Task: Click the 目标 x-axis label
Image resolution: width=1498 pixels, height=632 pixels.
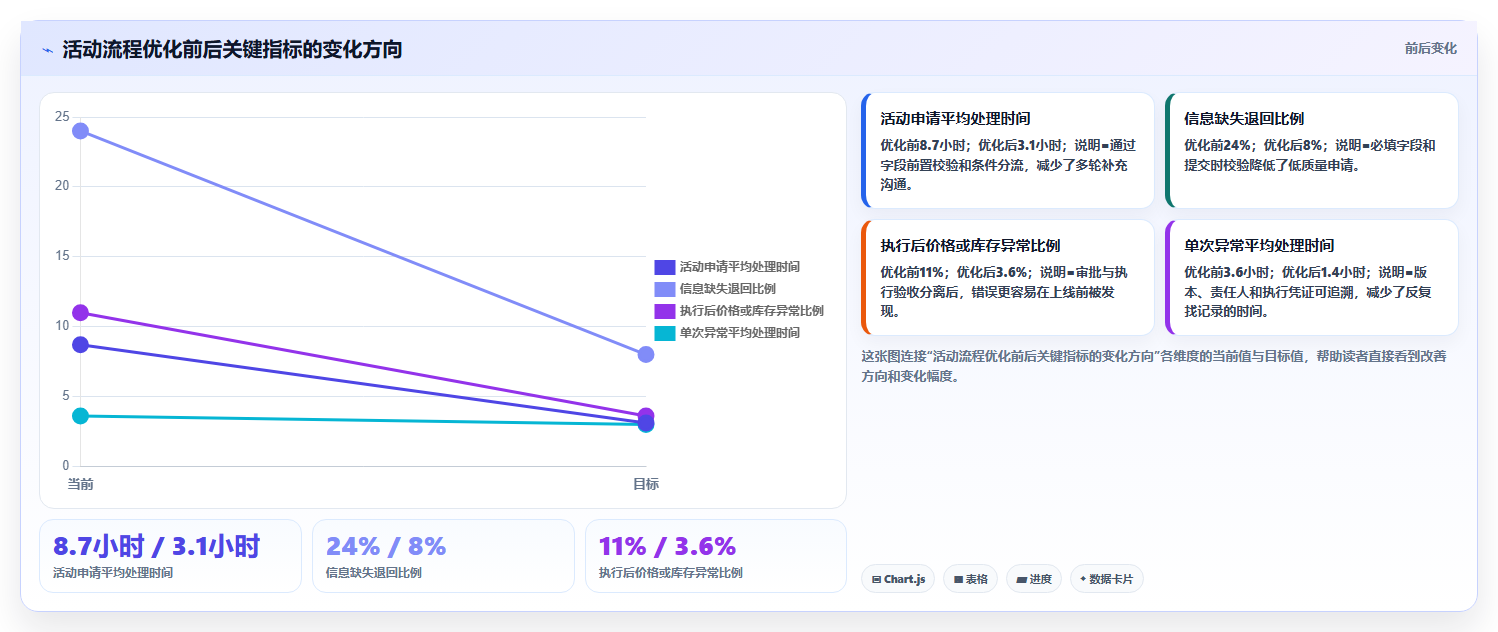Action: [646, 484]
